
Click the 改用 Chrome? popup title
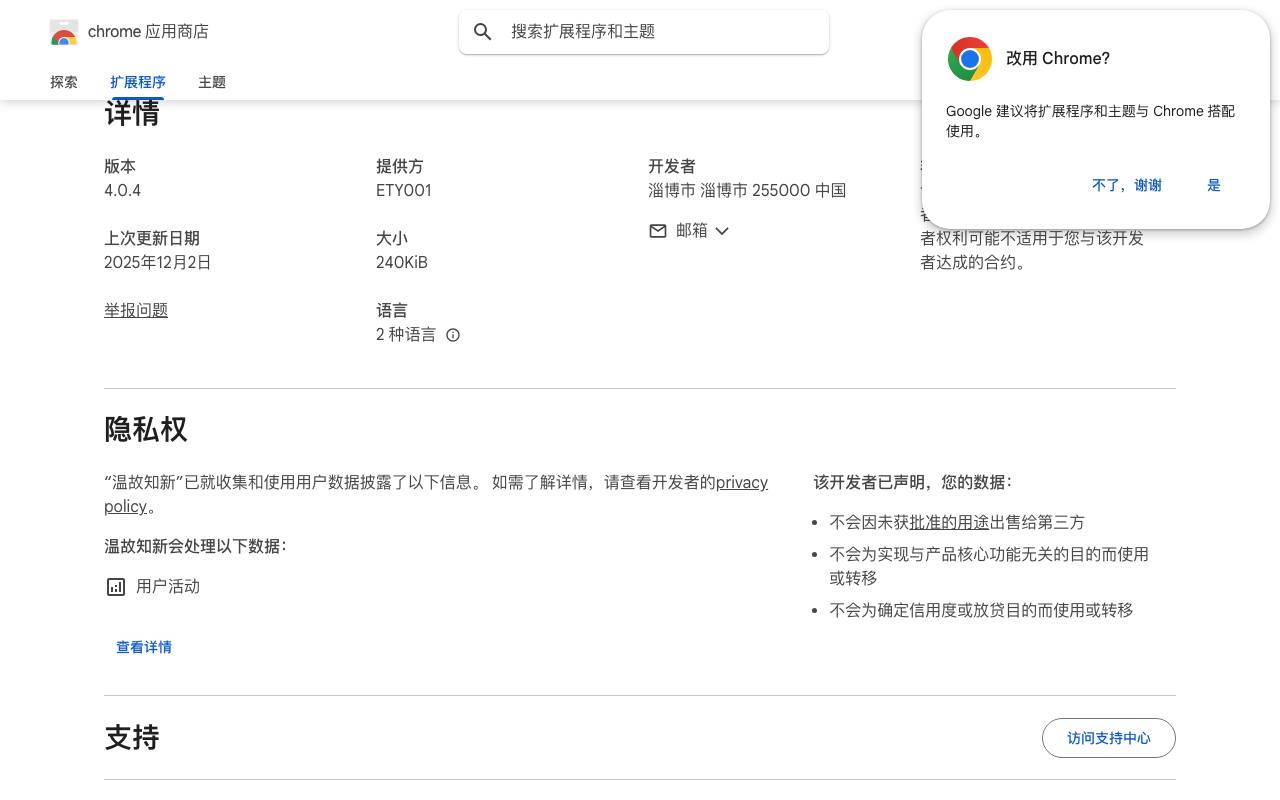(1058, 59)
